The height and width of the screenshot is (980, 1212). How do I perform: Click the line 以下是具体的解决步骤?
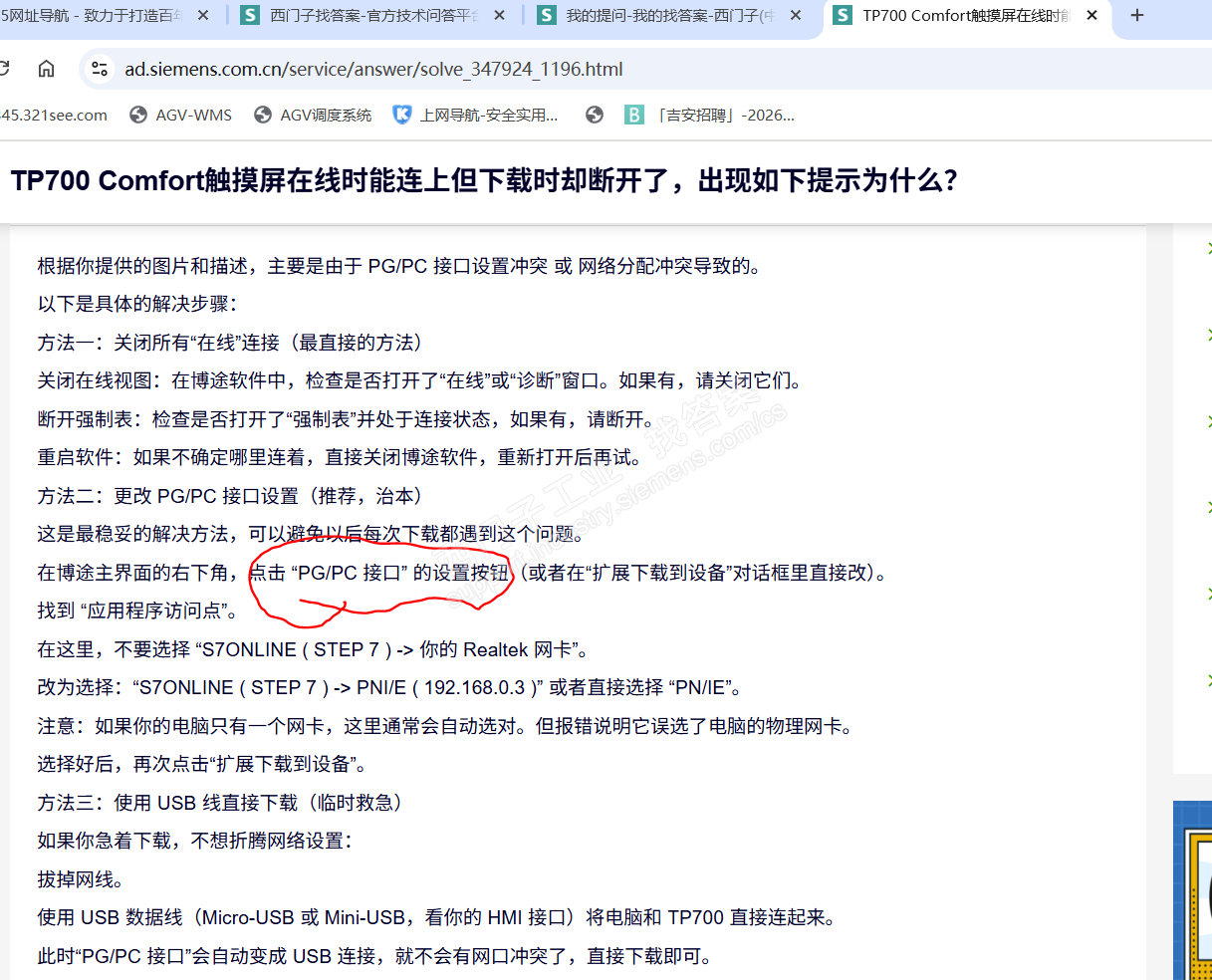tap(137, 304)
